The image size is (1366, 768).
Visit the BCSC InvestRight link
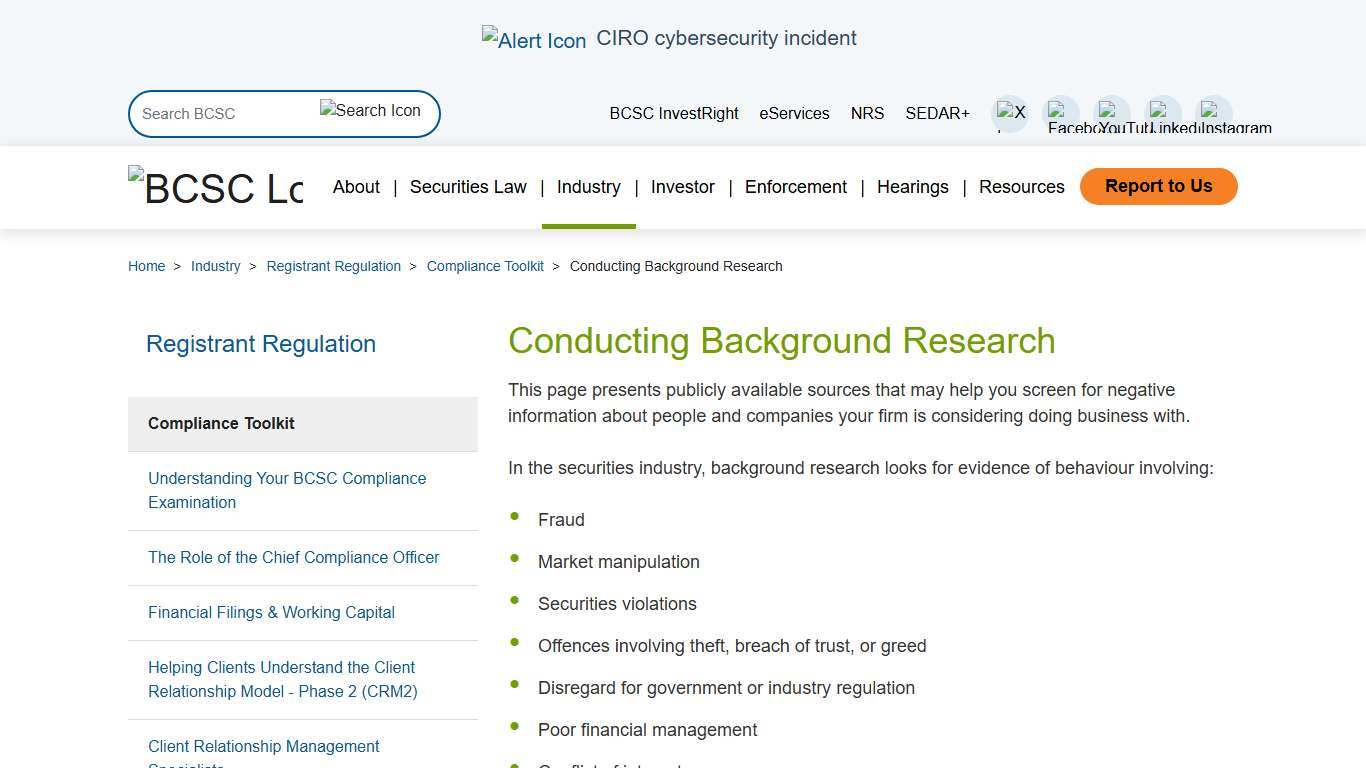coord(673,113)
